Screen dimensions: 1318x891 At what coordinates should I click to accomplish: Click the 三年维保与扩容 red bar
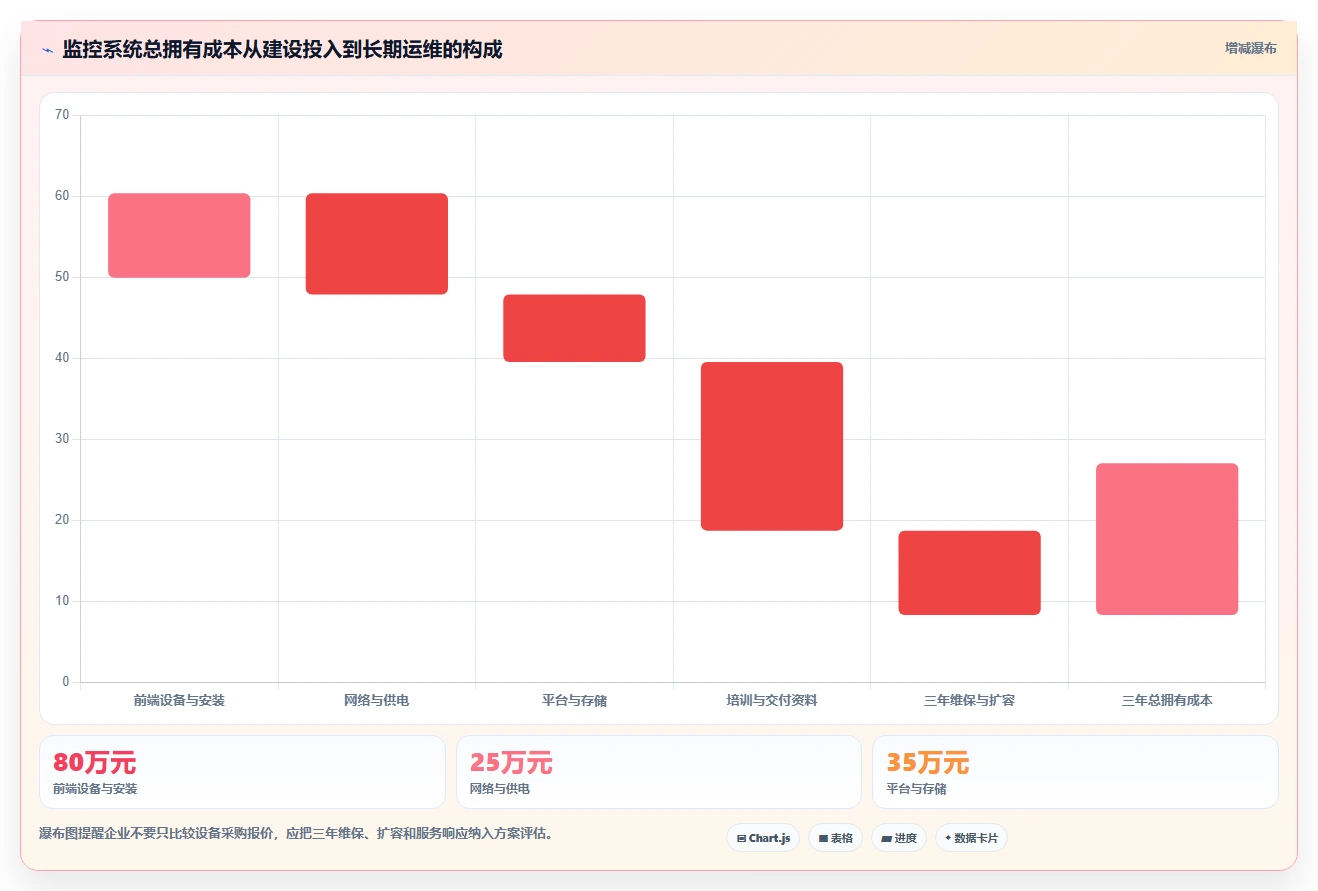click(969, 573)
